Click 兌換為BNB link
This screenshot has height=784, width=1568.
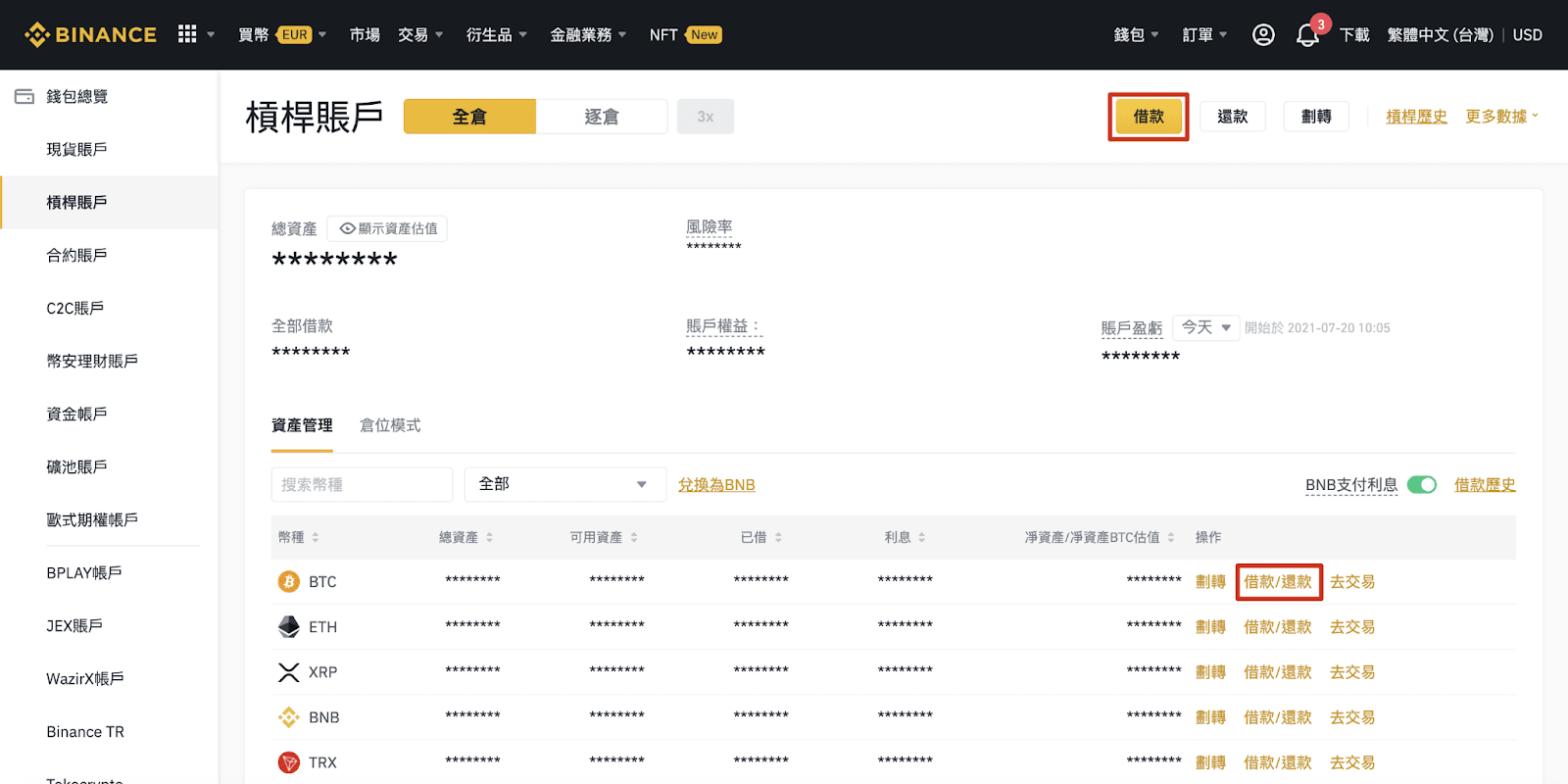716,485
